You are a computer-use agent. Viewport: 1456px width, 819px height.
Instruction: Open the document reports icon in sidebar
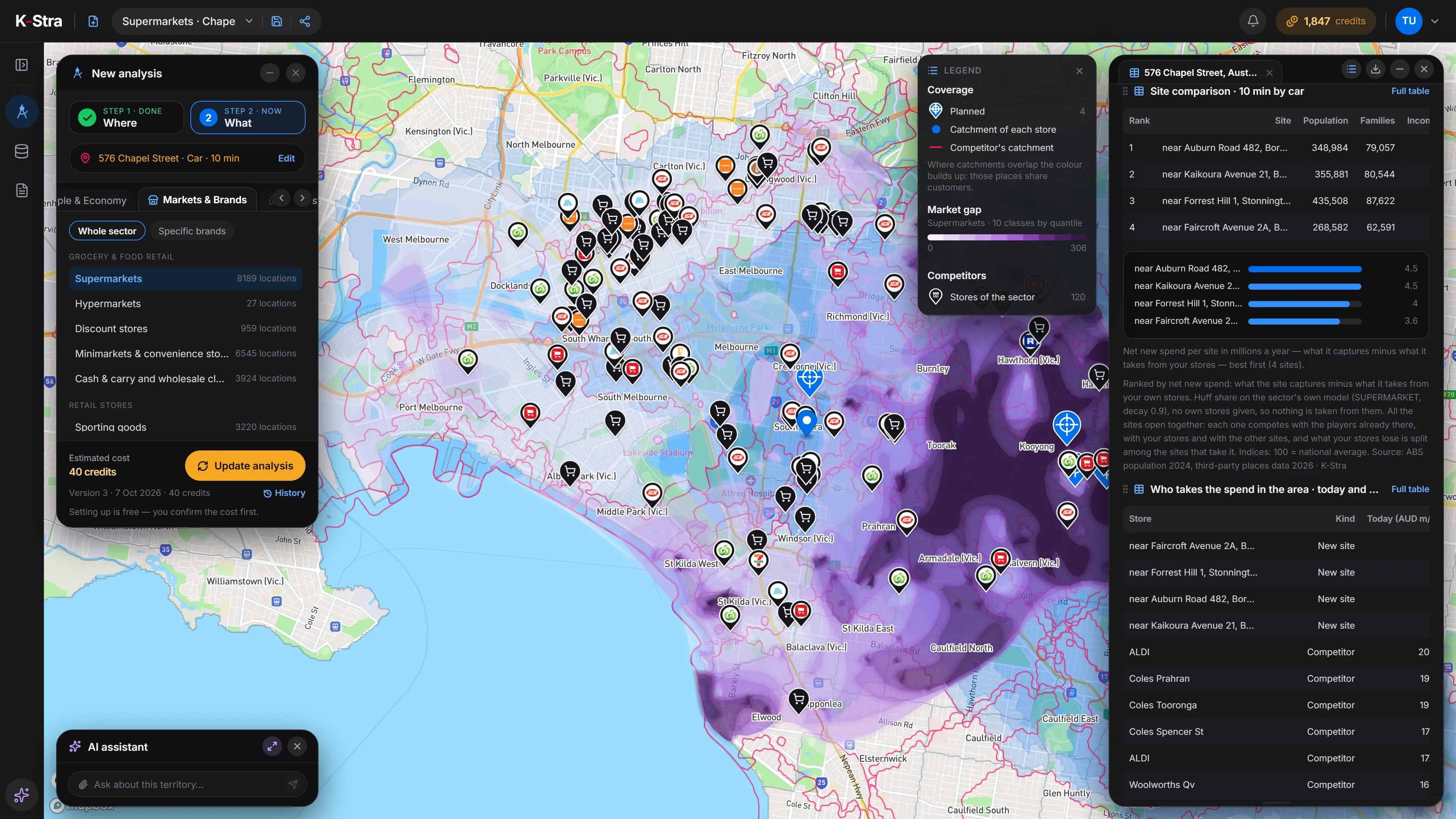point(22,190)
